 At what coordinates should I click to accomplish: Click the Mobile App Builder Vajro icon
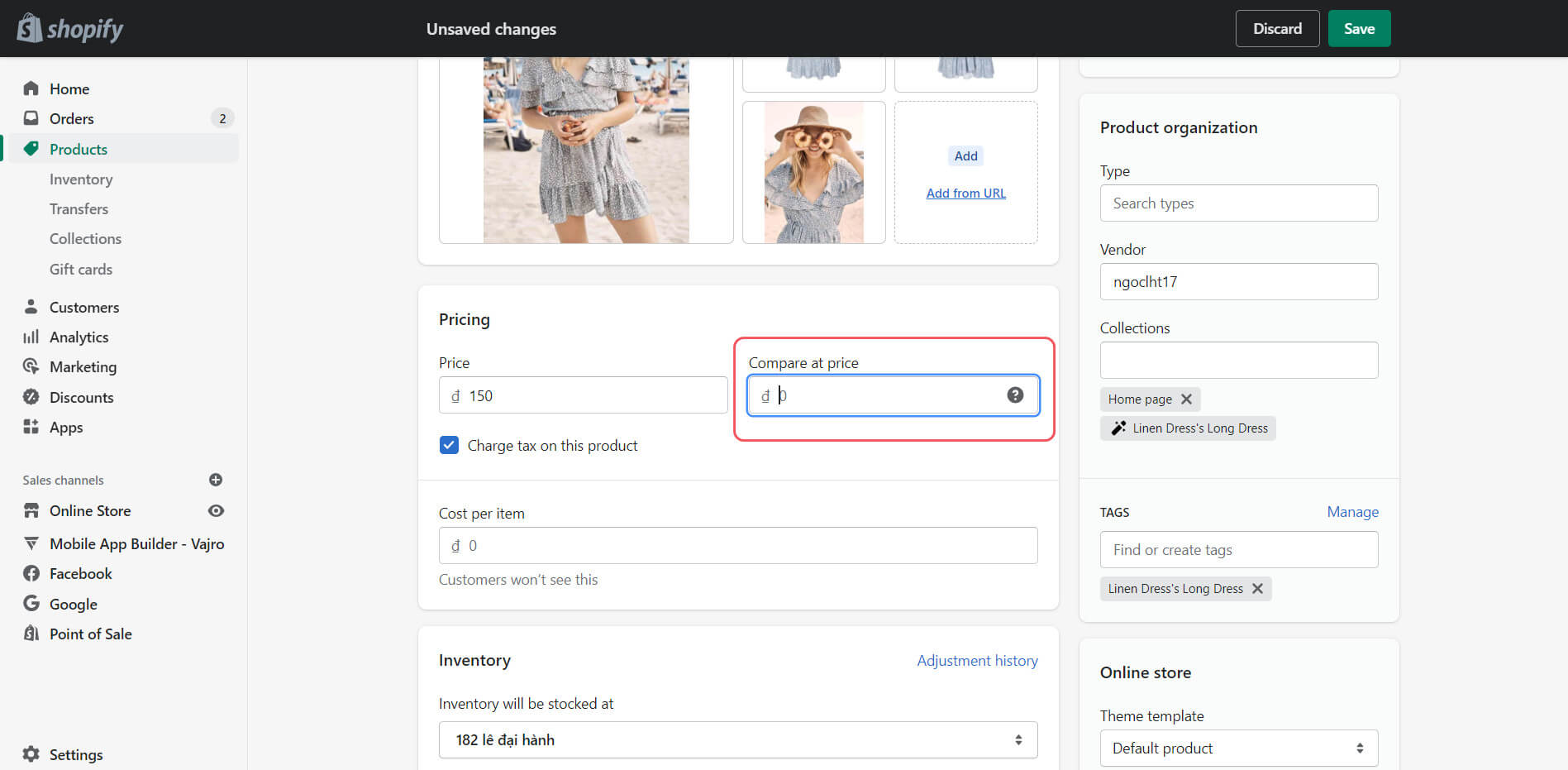point(31,543)
